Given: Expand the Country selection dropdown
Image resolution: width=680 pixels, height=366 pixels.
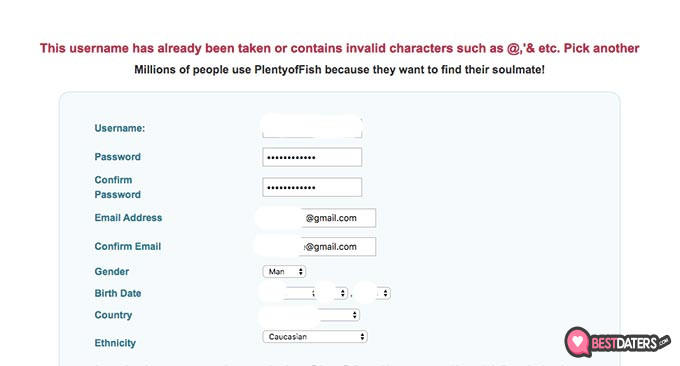Looking at the screenshot, I should [311, 315].
